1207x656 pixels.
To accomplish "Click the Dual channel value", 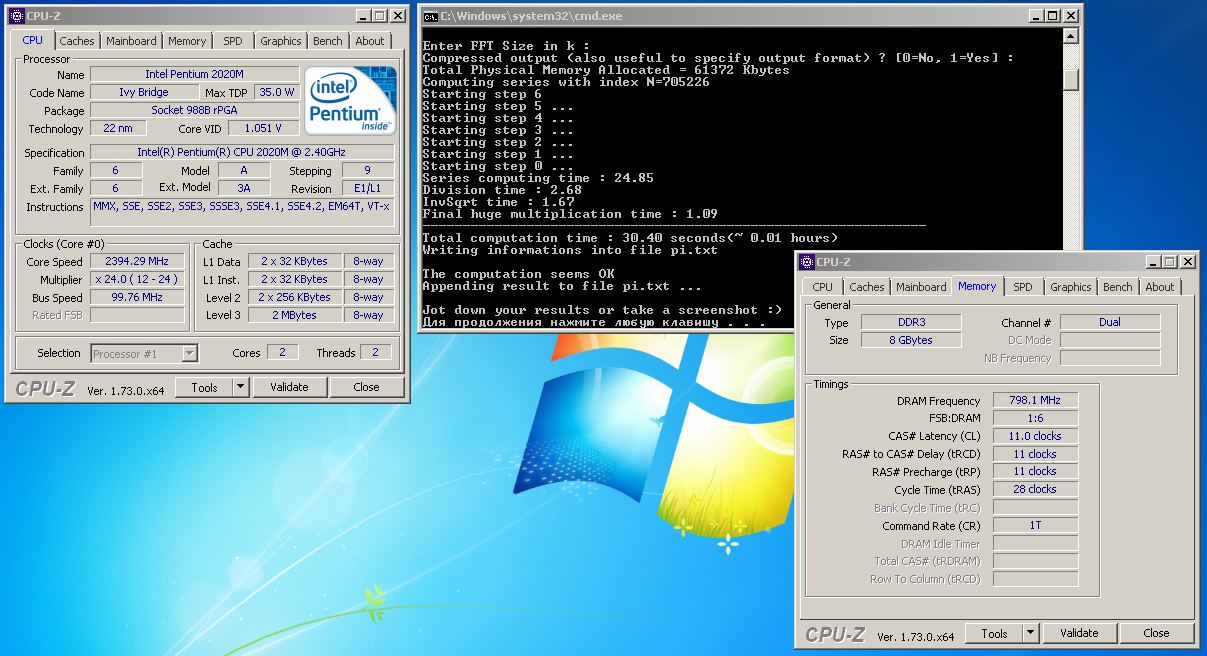I will tap(1109, 322).
